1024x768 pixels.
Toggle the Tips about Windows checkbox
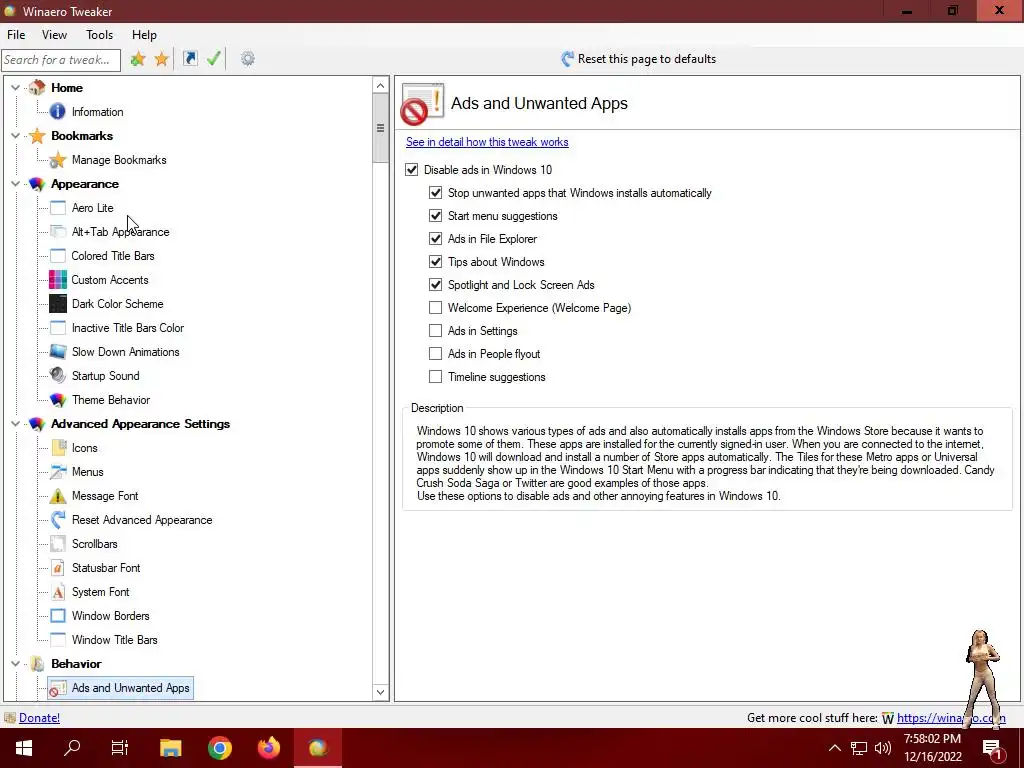436,262
